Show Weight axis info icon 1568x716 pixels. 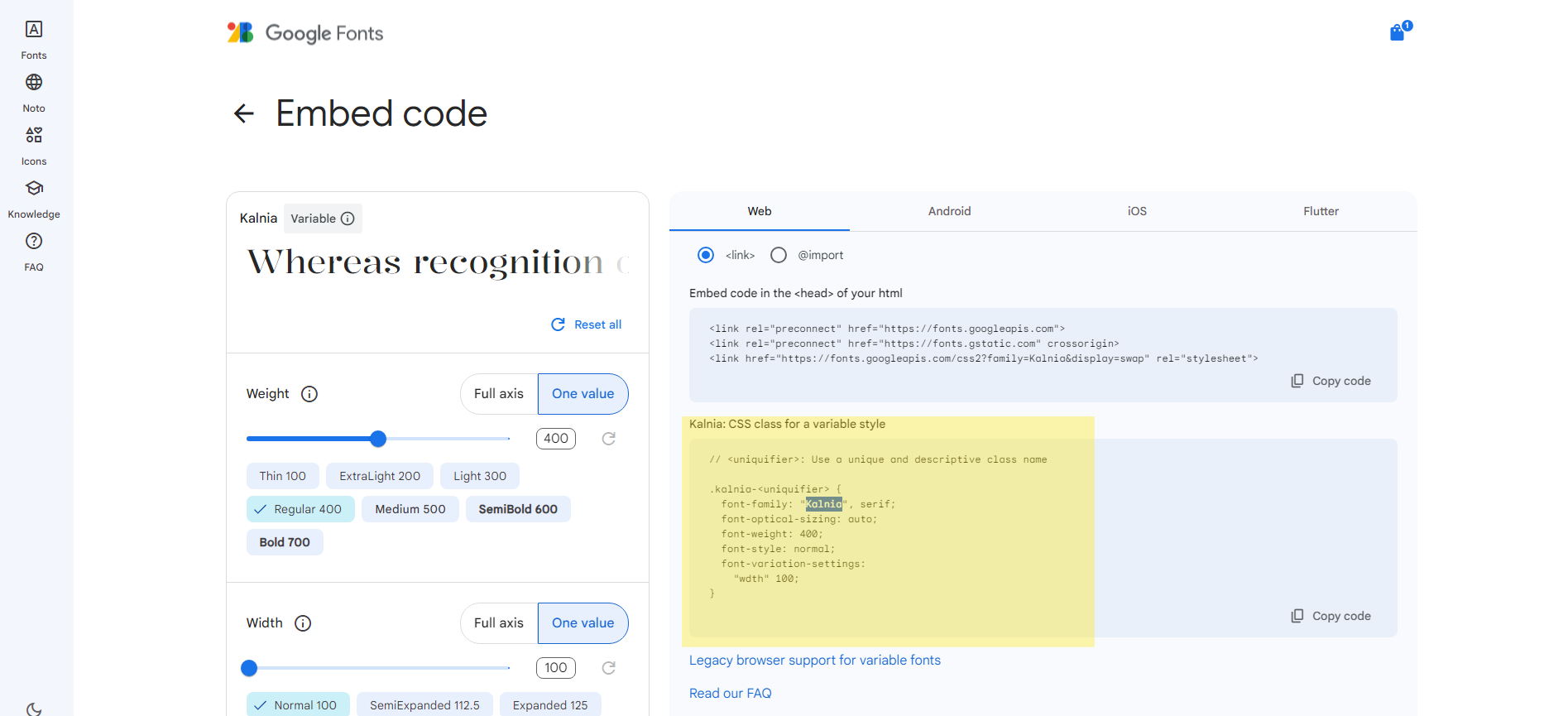pyautogui.click(x=309, y=394)
